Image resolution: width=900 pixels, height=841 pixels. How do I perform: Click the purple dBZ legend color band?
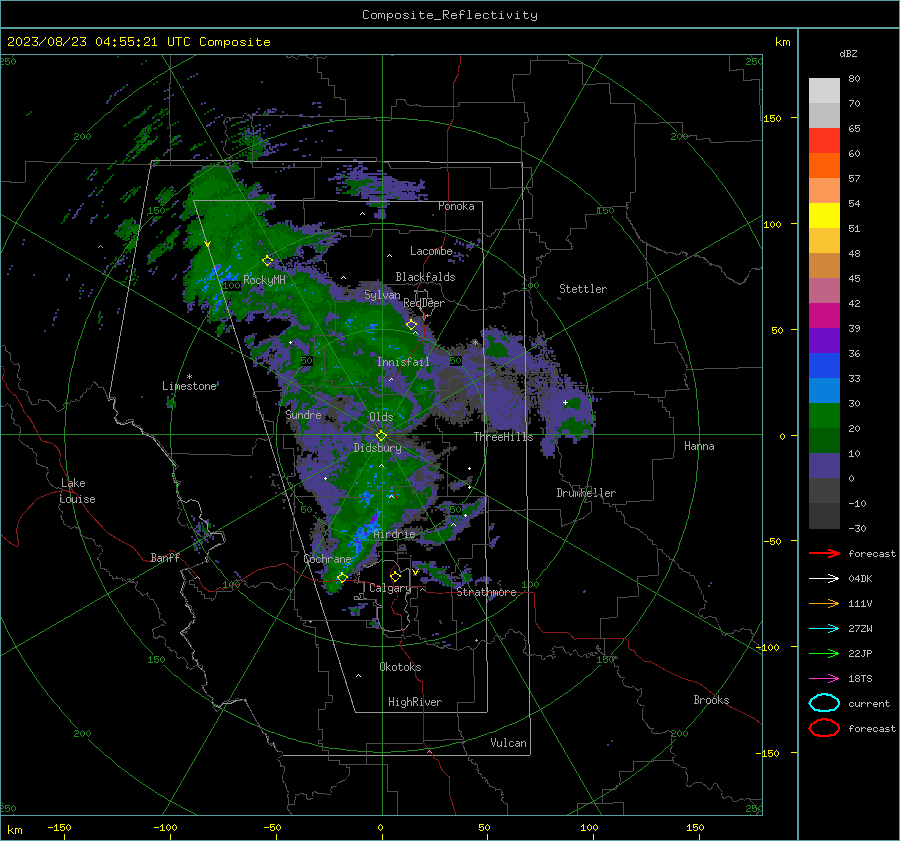pyautogui.click(x=824, y=341)
